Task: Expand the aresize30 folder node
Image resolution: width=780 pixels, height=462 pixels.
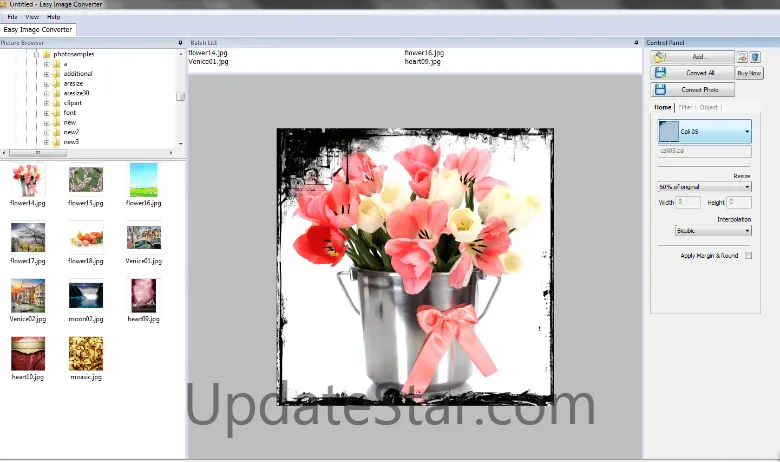Action: pyautogui.click(x=46, y=93)
